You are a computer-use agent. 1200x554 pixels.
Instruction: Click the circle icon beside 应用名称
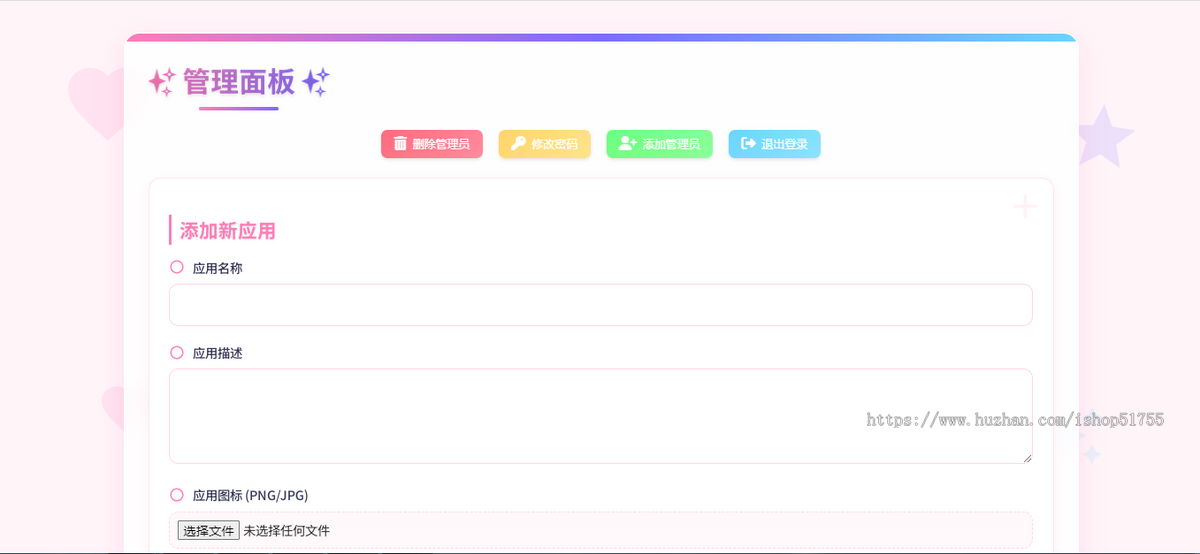177,267
